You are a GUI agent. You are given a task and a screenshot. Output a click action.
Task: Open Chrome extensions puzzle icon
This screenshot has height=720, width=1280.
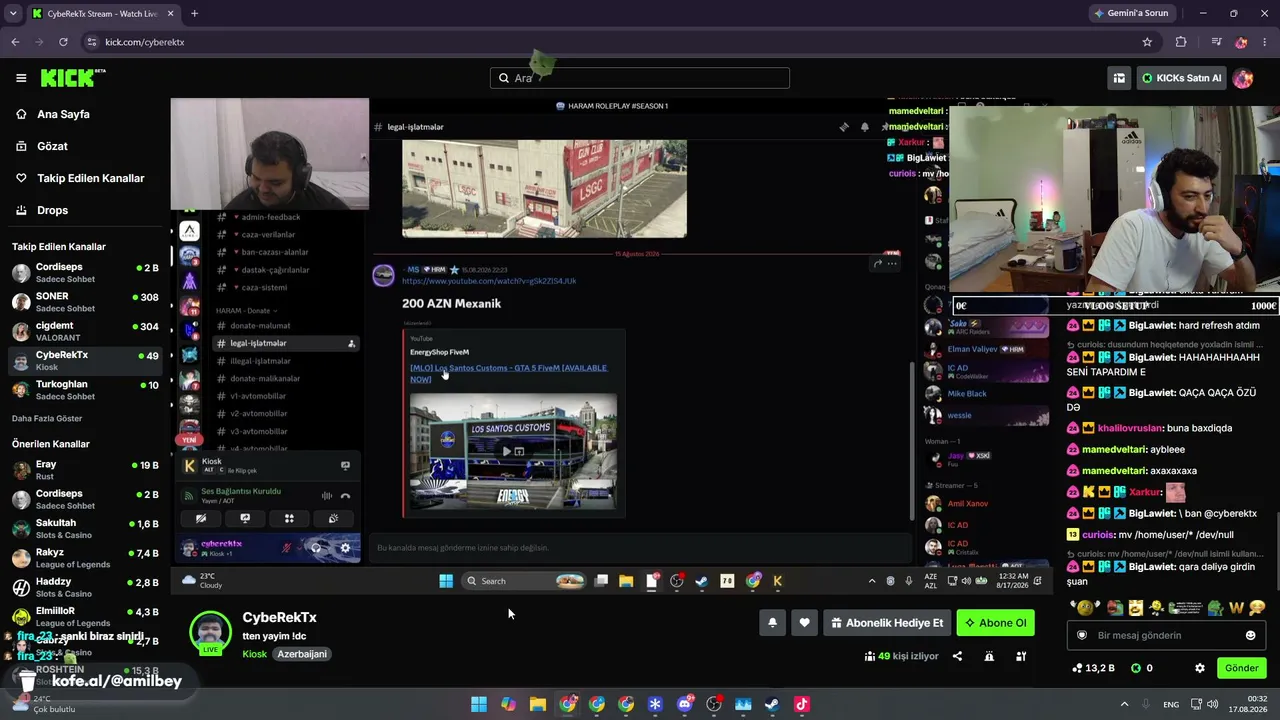point(1181,42)
